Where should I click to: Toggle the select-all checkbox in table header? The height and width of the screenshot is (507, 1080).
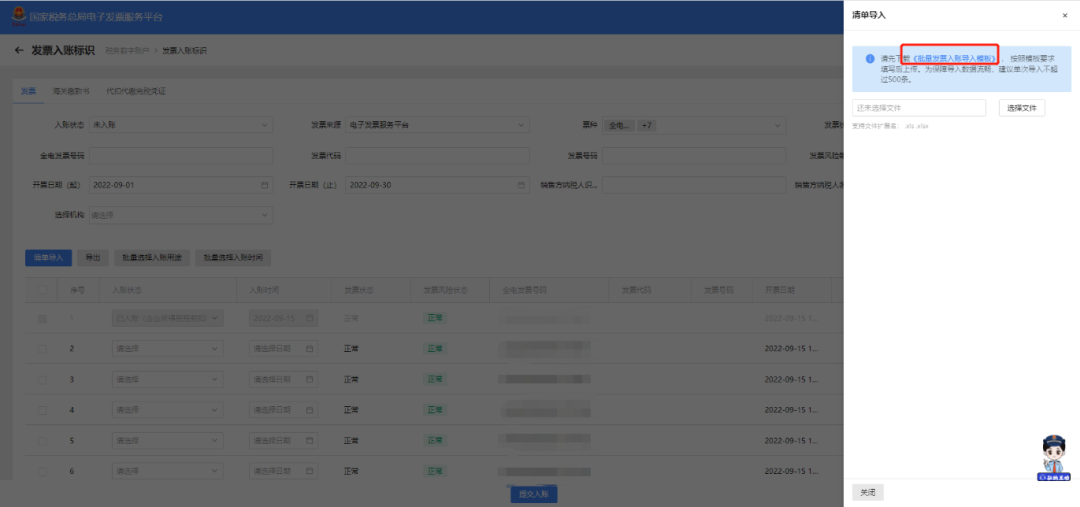pyautogui.click(x=42, y=289)
